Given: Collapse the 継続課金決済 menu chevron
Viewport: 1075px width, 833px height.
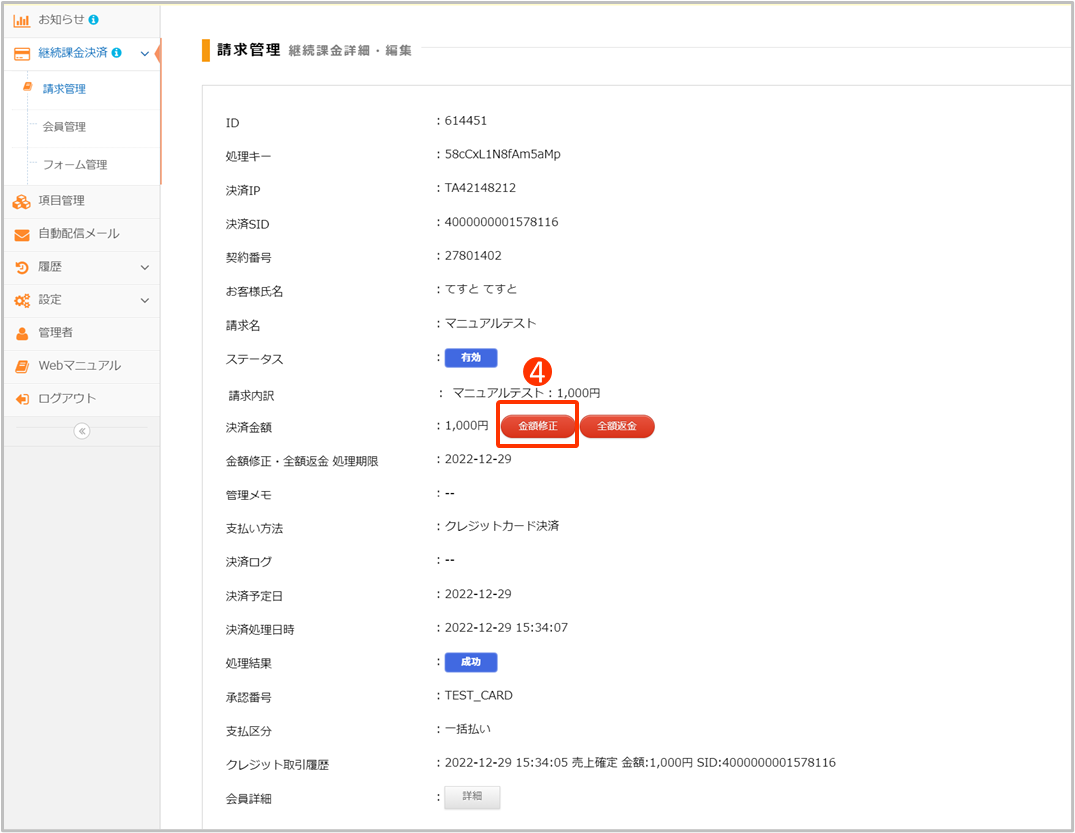Looking at the screenshot, I should click(145, 53).
